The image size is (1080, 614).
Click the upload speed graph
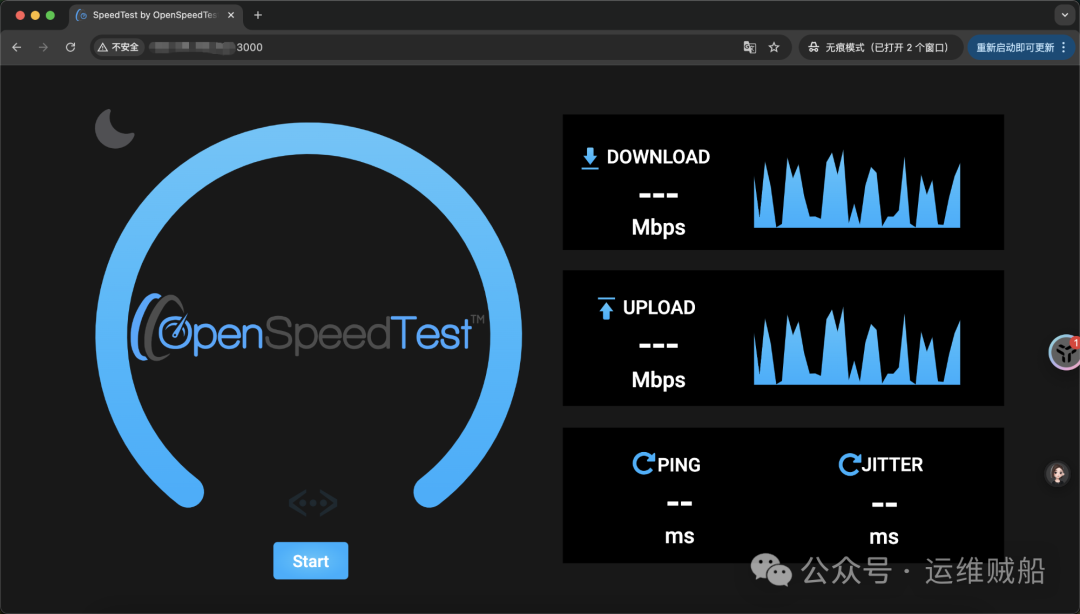857,346
